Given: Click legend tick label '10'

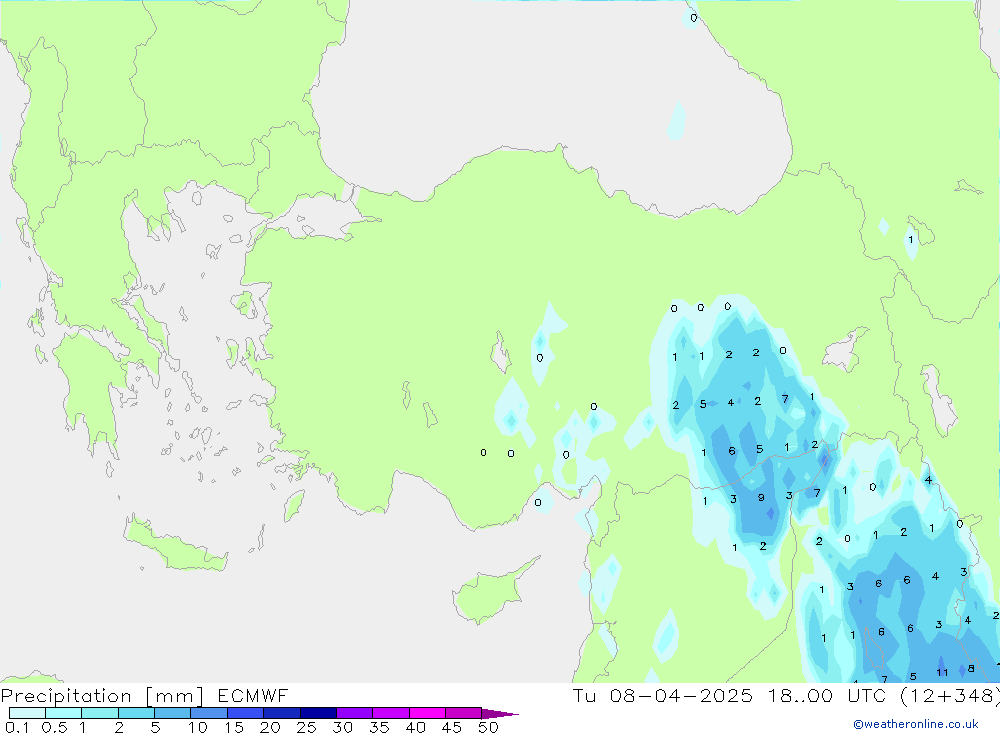Looking at the screenshot, I should pos(198,727).
